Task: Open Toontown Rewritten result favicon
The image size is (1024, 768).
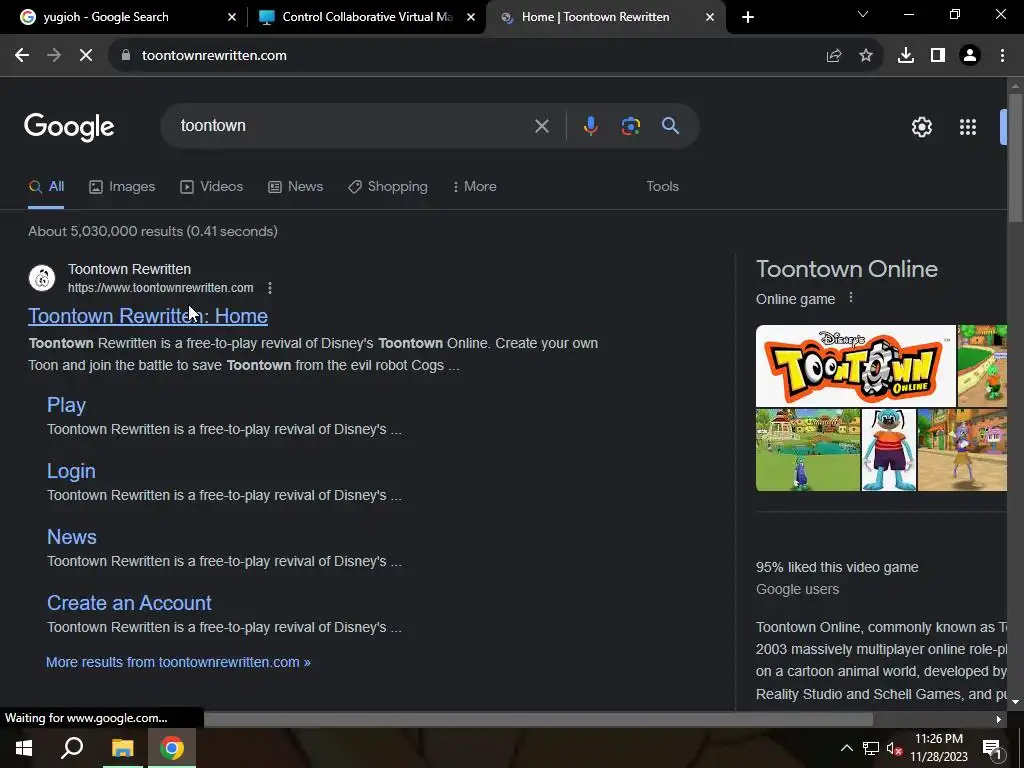Action: click(x=42, y=278)
